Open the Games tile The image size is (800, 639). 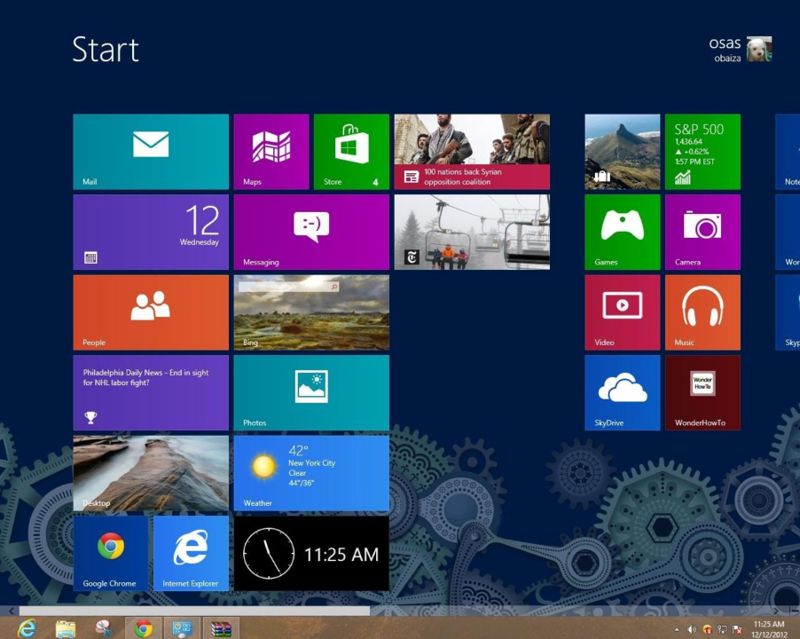coord(621,231)
